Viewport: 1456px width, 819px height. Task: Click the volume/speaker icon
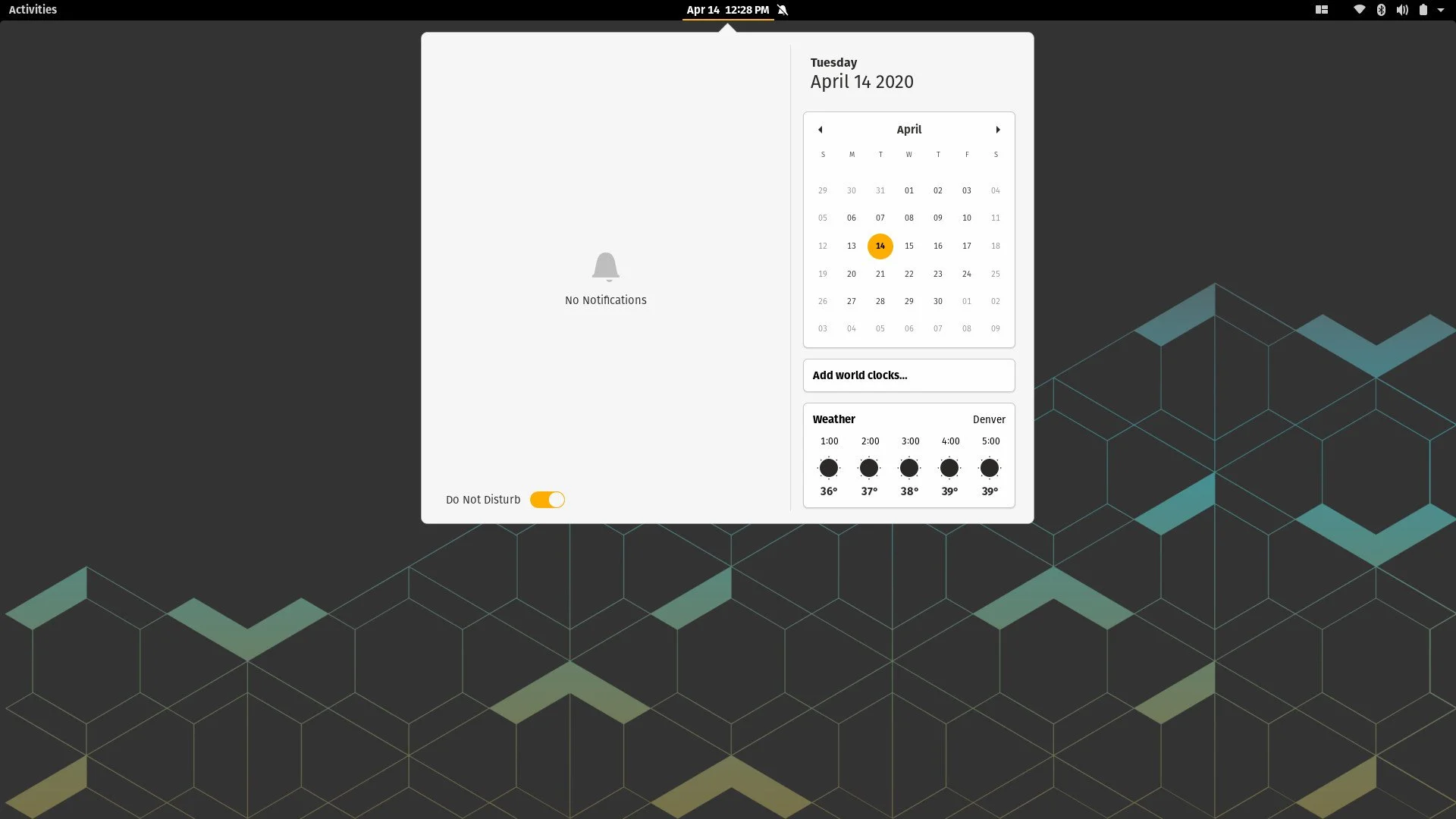1402,9
